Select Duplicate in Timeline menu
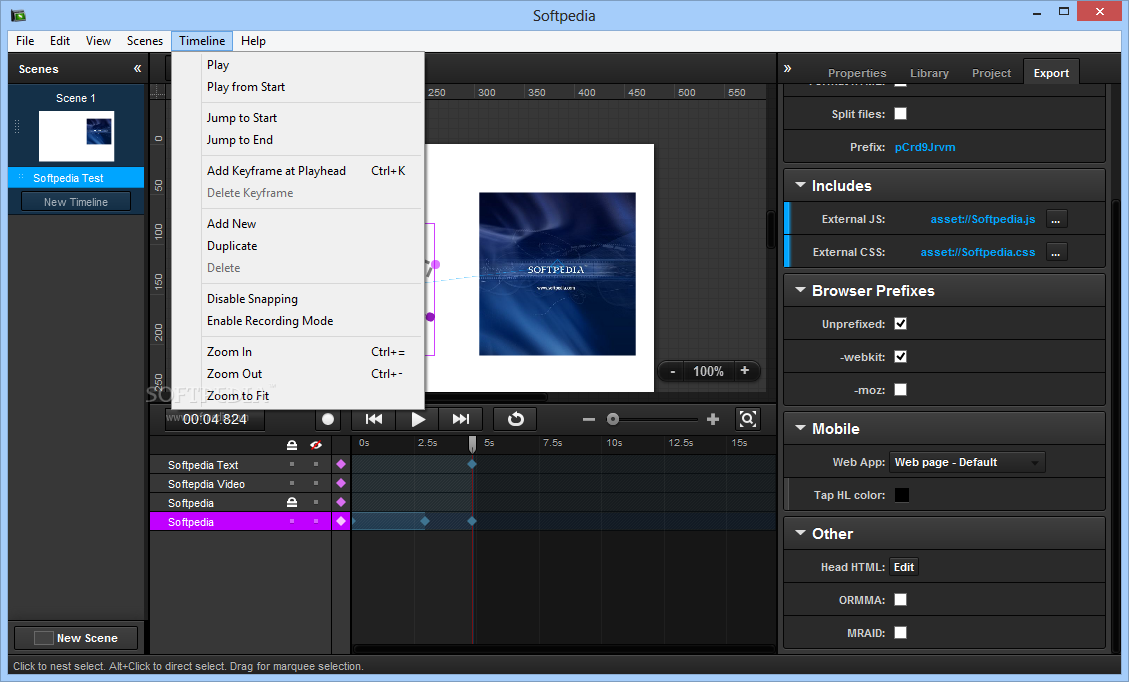1129x682 pixels. (x=298, y=246)
